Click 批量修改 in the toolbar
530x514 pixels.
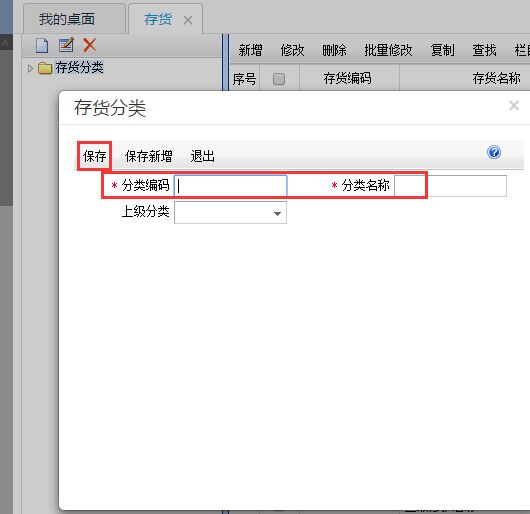388,51
